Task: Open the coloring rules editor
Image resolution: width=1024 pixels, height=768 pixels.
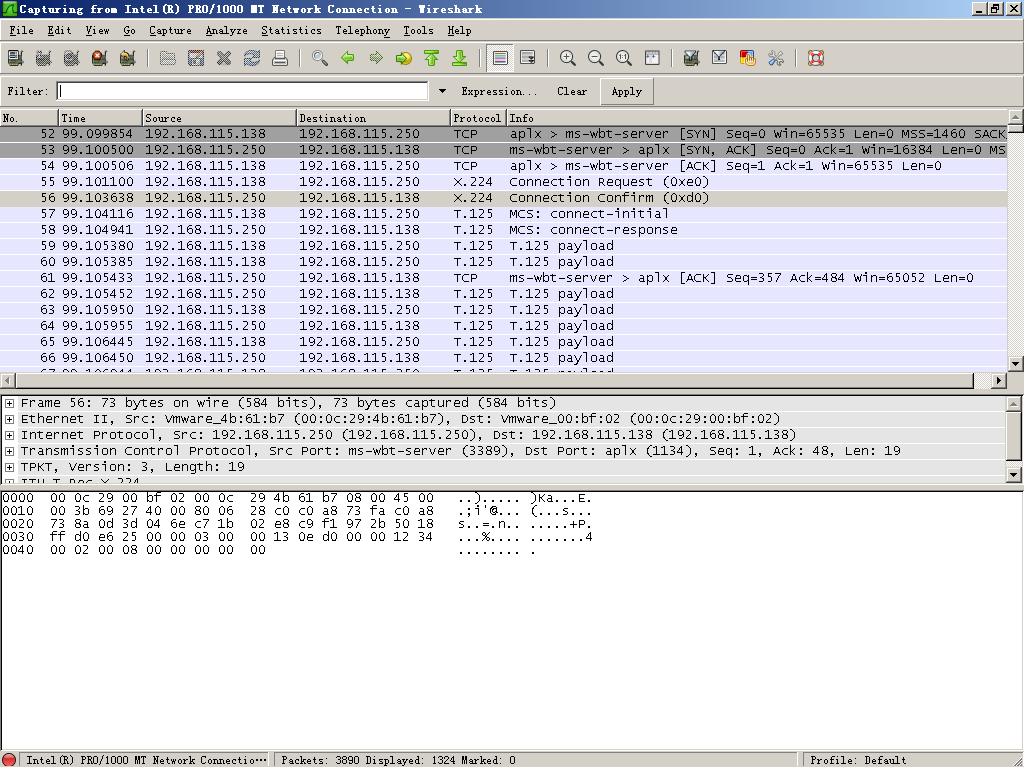Action: tap(748, 58)
